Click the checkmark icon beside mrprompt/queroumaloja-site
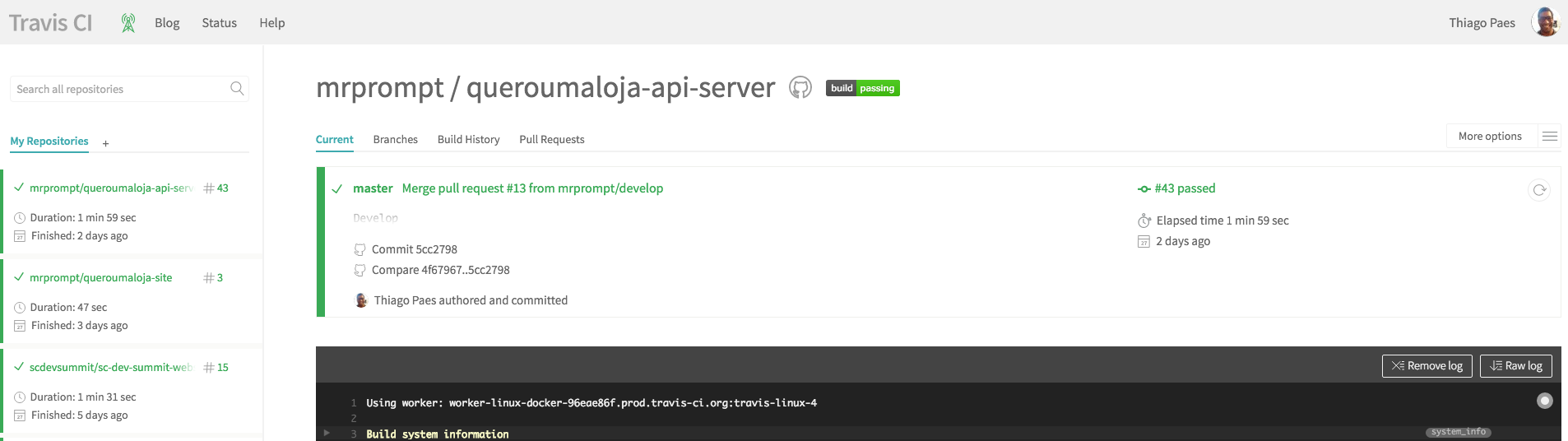 click(19, 277)
